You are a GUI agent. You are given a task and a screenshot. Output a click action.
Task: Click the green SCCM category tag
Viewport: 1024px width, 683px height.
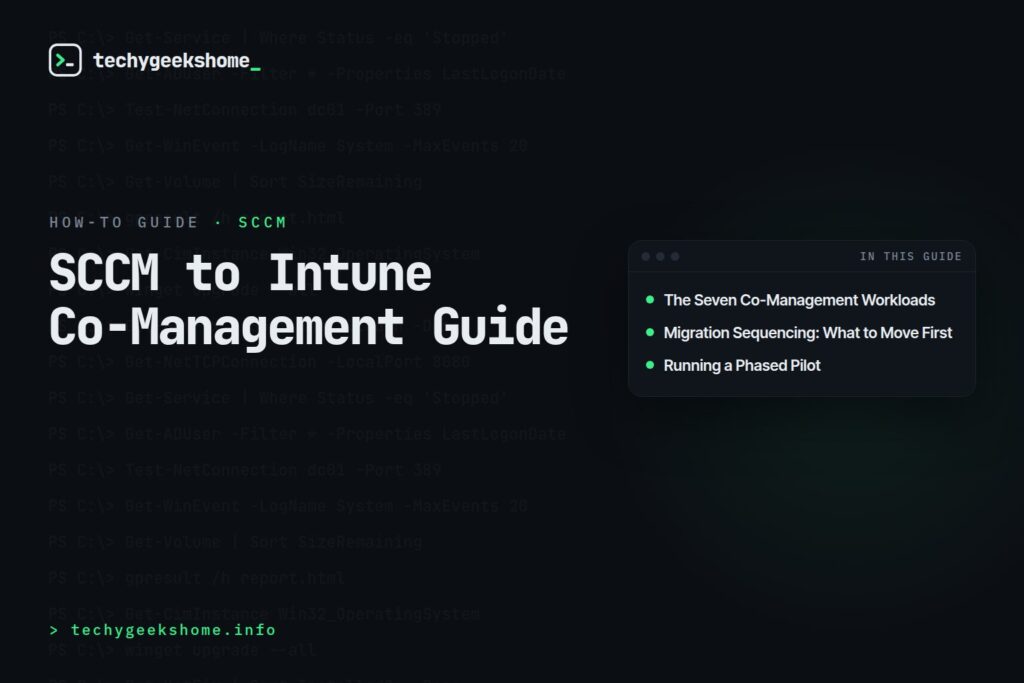pyautogui.click(x=263, y=223)
